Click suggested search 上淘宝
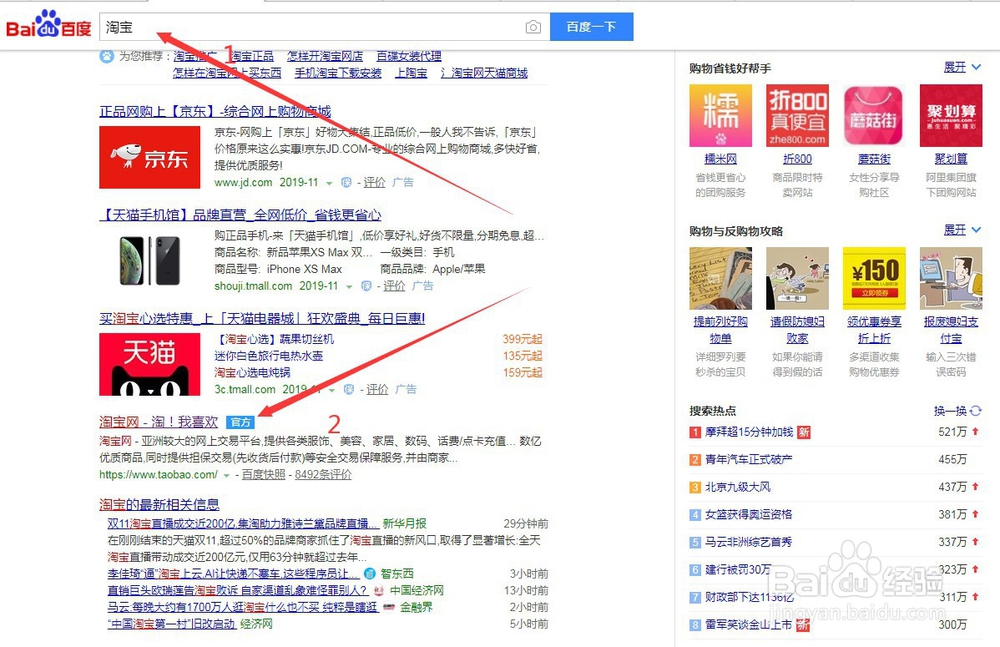Screen dimensions: 1000x647 tap(411, 73)
